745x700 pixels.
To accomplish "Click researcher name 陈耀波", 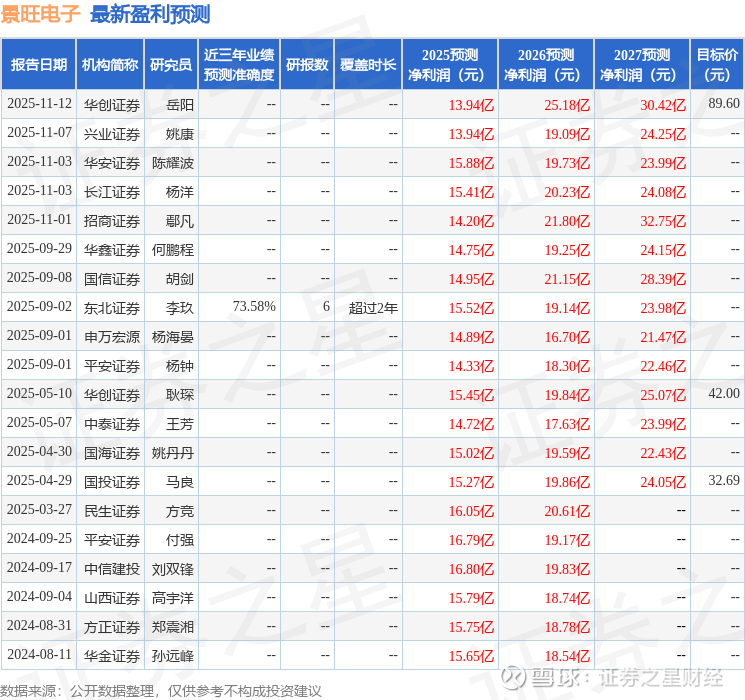I will [173, 163].
